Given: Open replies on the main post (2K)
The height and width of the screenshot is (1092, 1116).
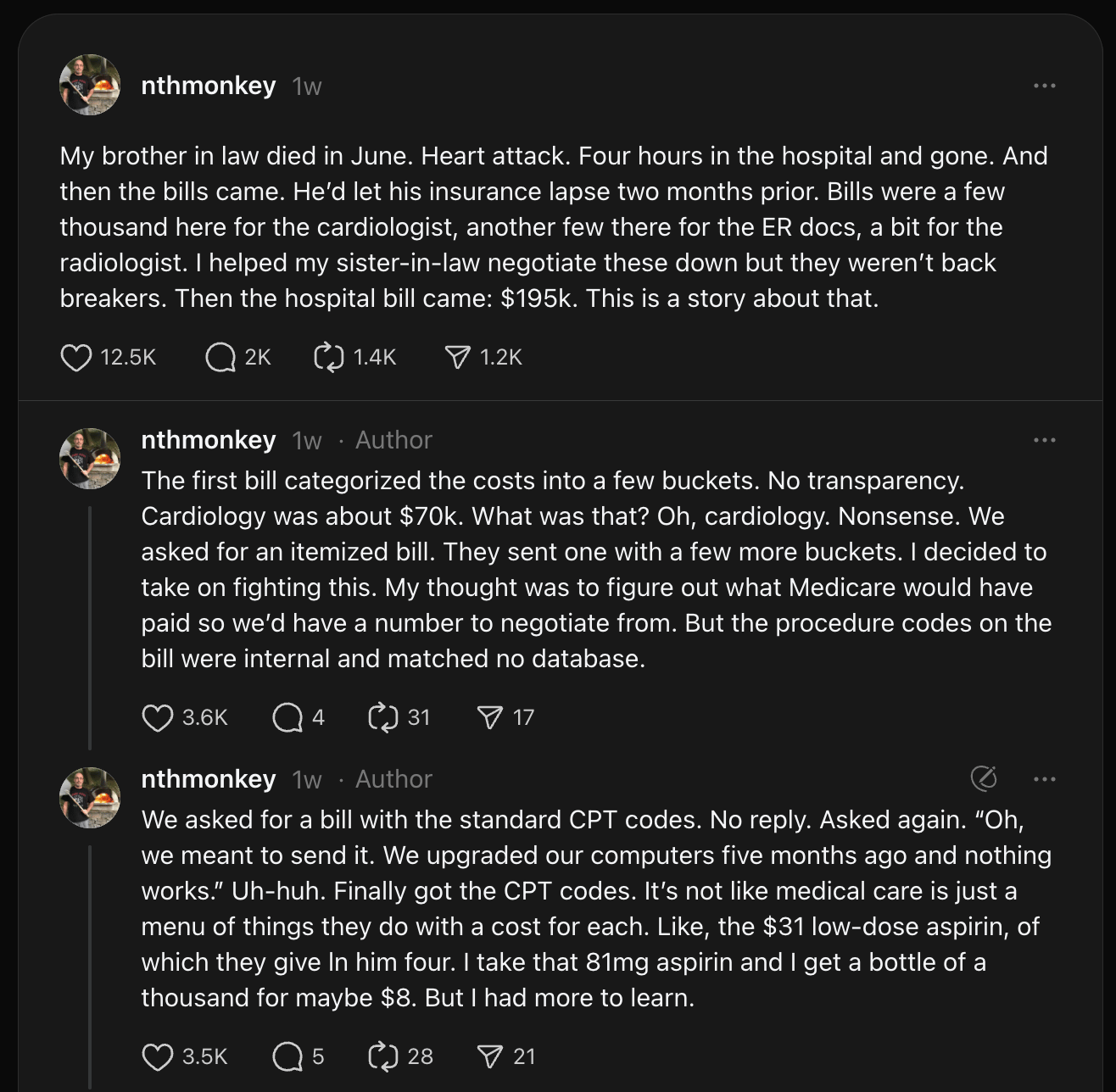Looking at the screenshot, I should point(220,358).
